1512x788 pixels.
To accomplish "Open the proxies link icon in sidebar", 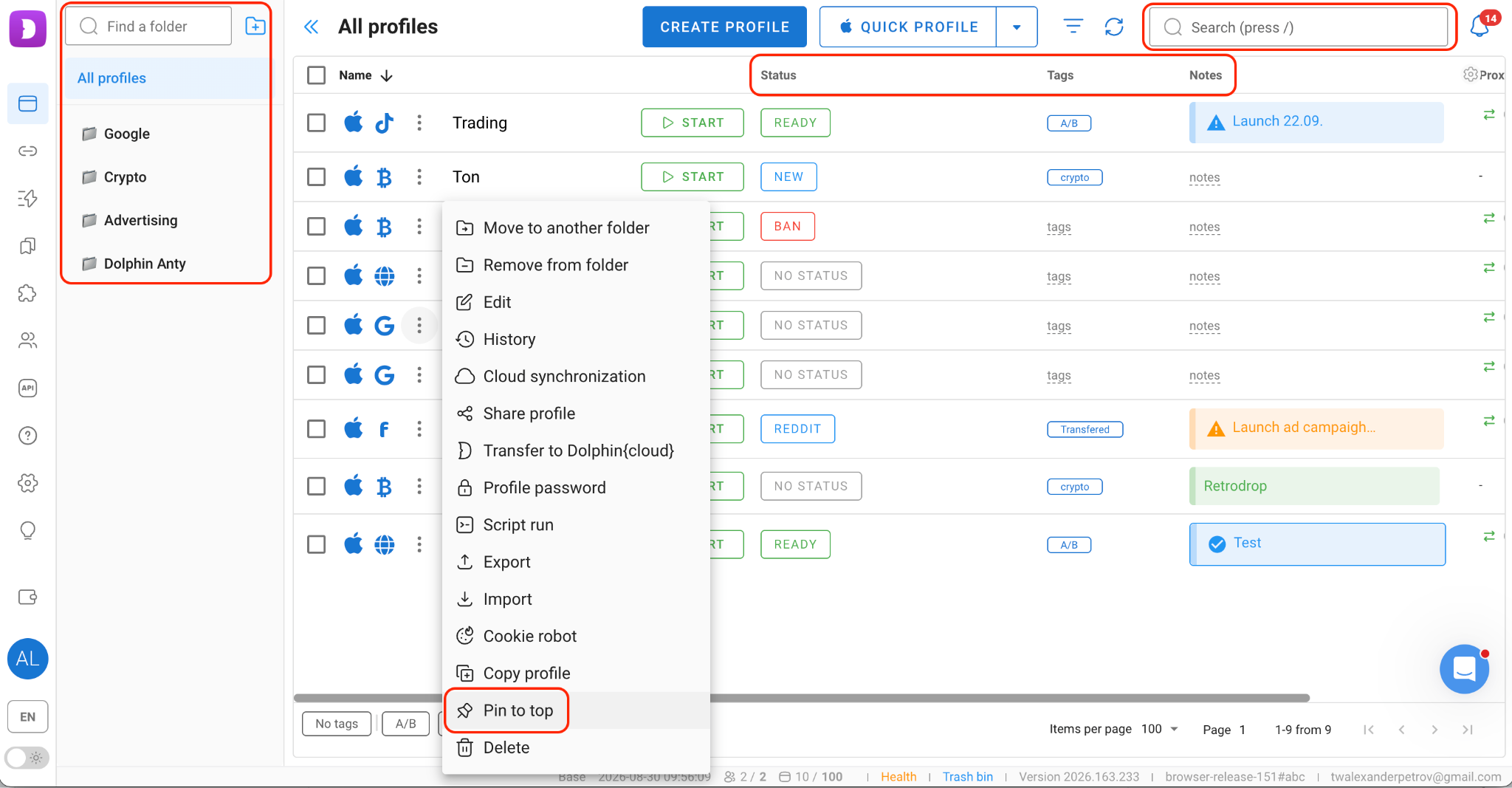I will (28, 151).
